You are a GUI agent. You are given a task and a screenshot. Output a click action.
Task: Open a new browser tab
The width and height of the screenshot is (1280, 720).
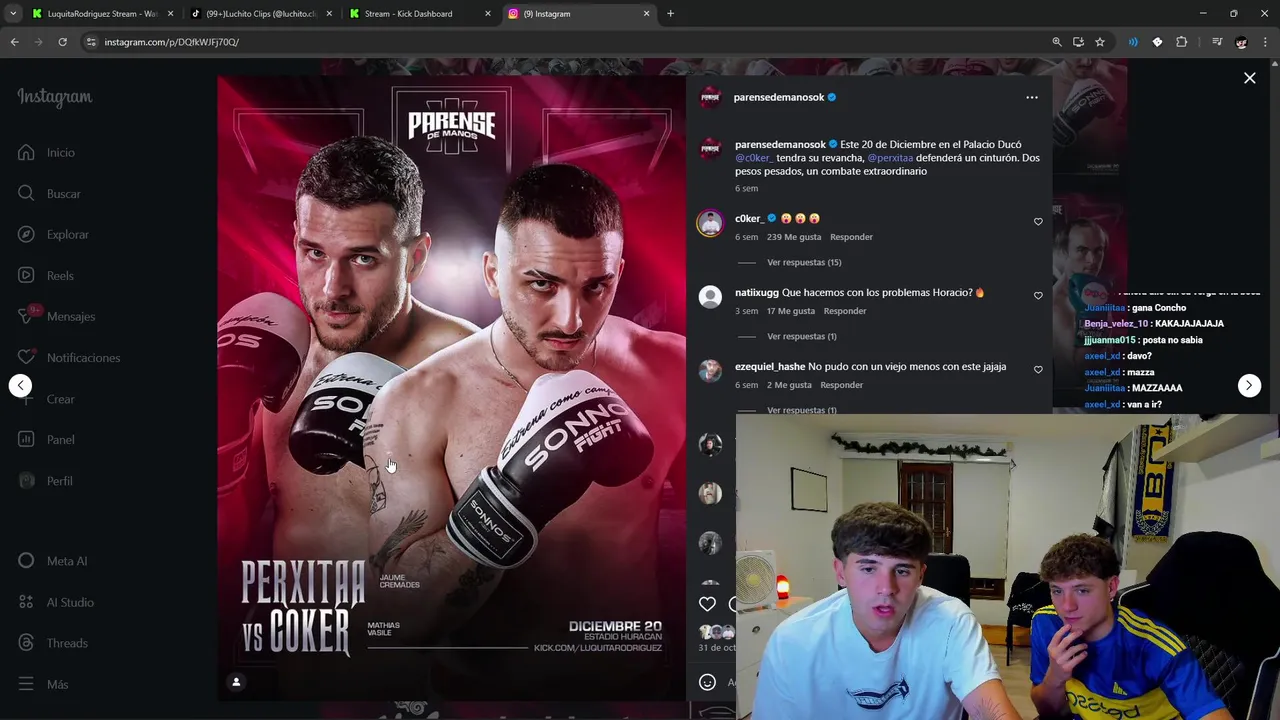click(670, 14)
